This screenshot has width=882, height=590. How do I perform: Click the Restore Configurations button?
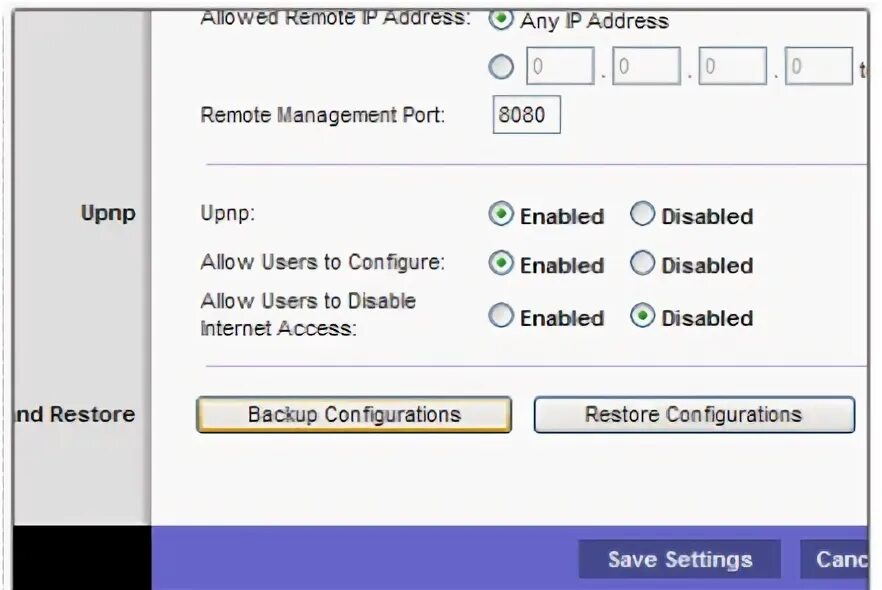pyautogui.click(x=694, y=415)
